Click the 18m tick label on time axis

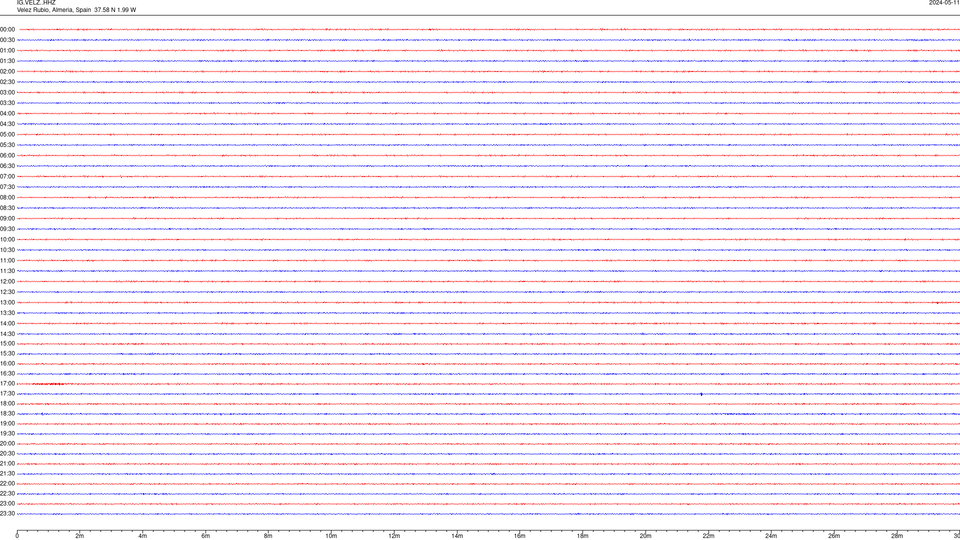583,536
